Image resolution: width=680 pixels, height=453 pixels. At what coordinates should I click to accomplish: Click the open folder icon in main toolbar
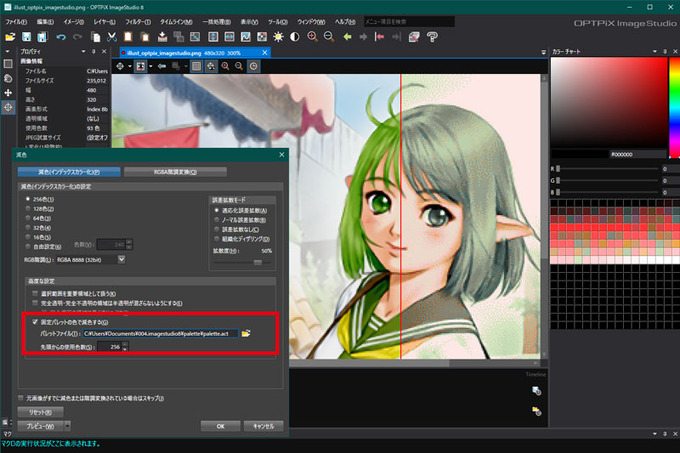(x=10, y=37)
